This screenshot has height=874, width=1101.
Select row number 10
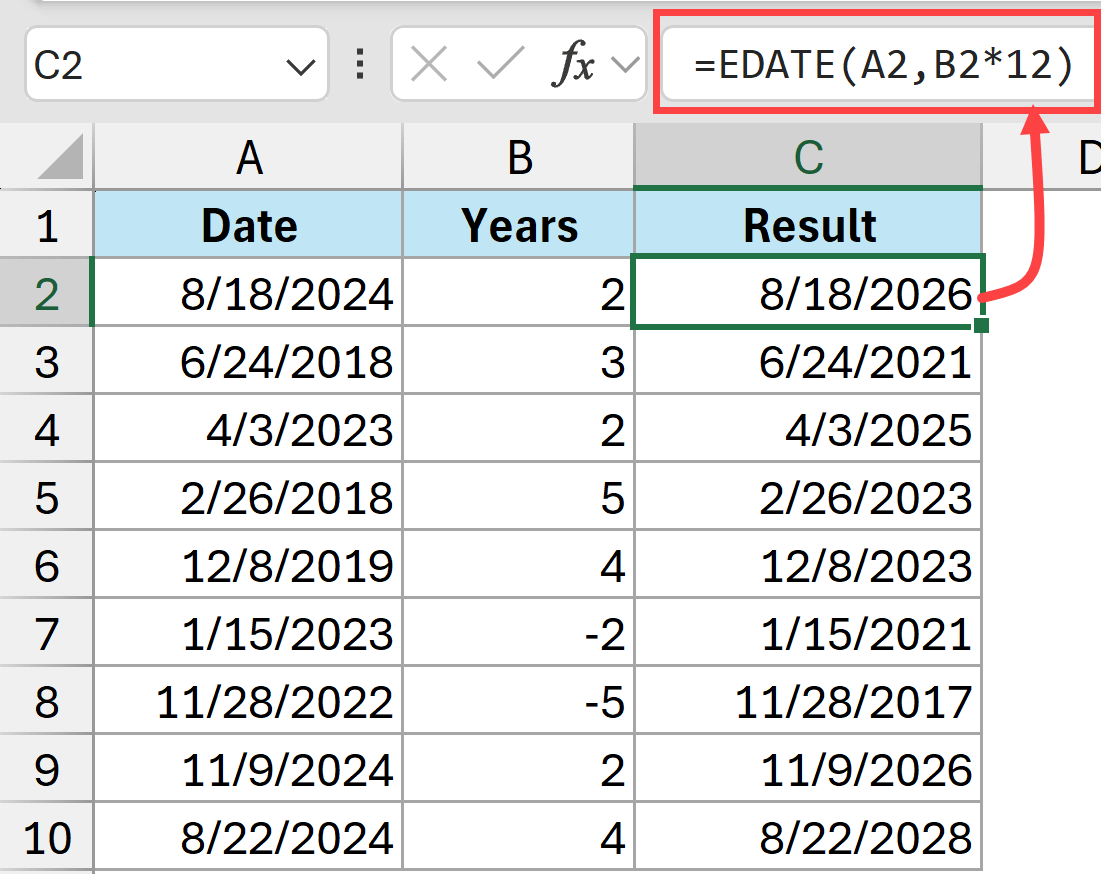(x=45, y=836)
